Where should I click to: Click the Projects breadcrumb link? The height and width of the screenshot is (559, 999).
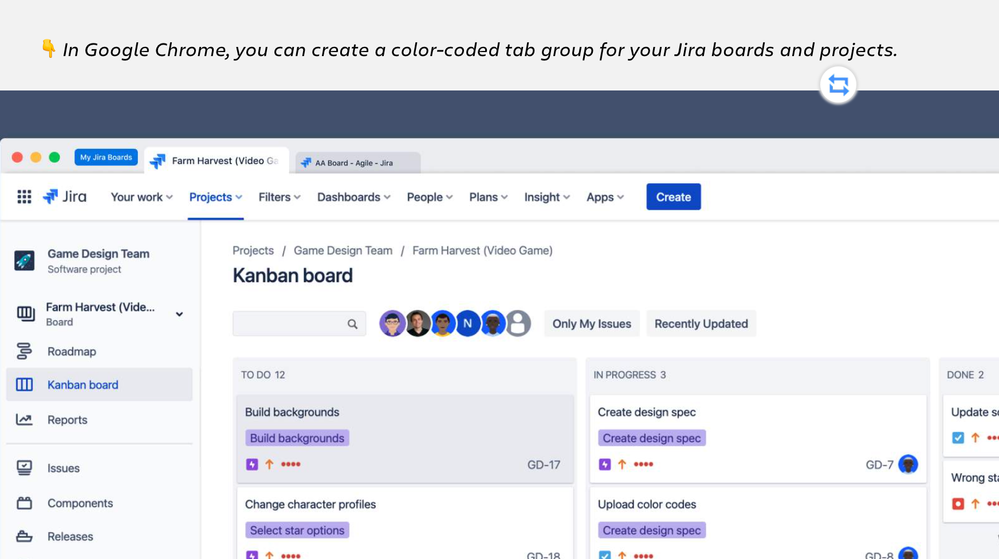(253, 250)
